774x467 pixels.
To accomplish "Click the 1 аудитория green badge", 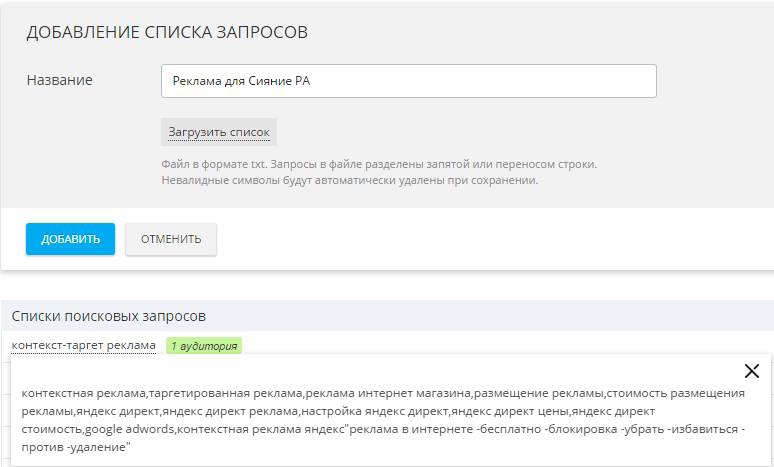I will (204, 346).
